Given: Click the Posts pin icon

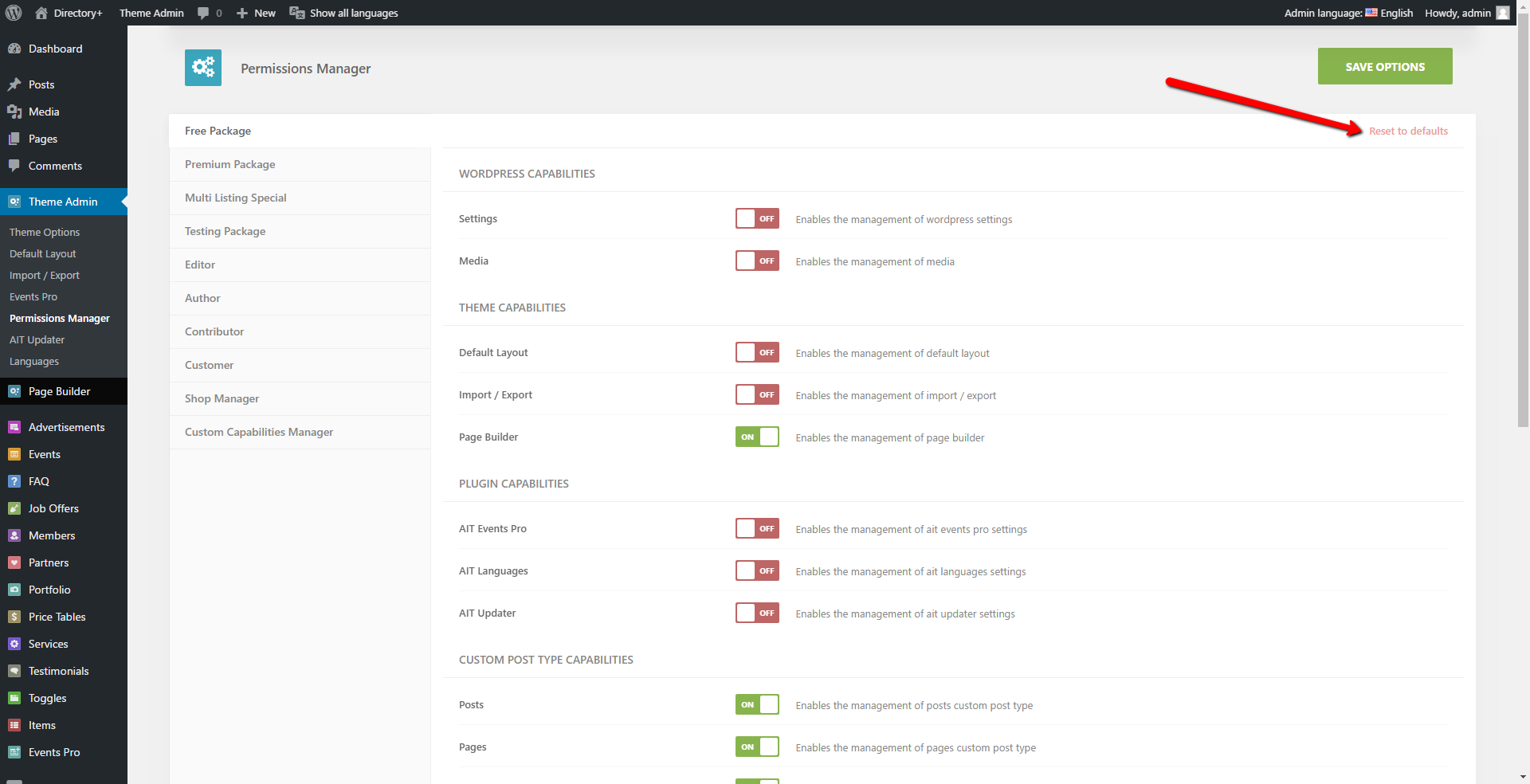Looking at the screenshot, I should point(14,84).
